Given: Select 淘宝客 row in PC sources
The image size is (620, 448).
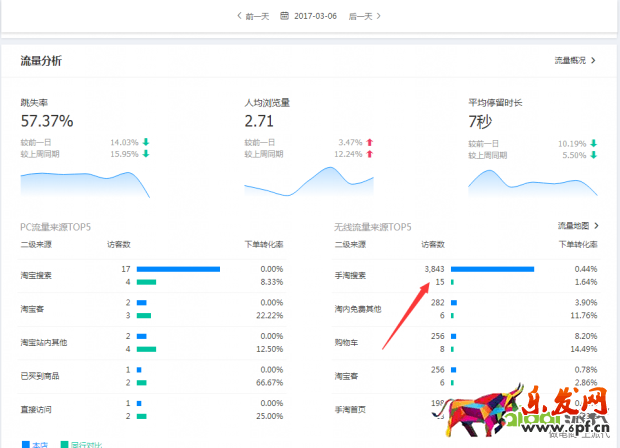Looking at the screenshot, I should click(x=152, y=309).
